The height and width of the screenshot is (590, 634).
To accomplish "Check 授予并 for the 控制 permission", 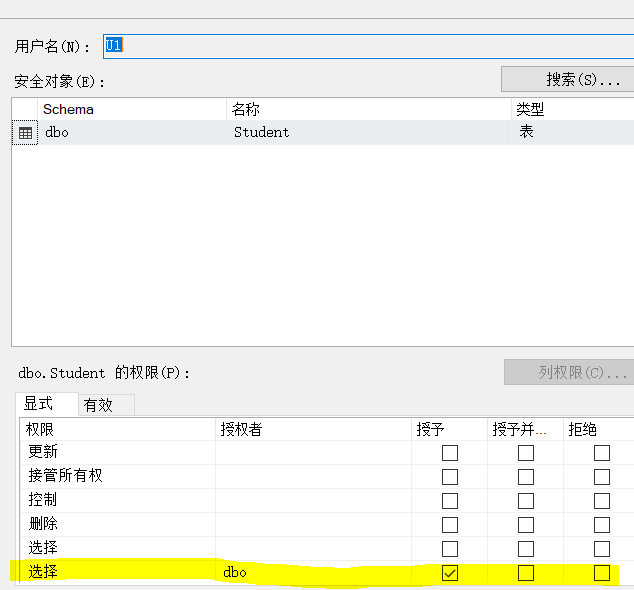I will (526, 501).
